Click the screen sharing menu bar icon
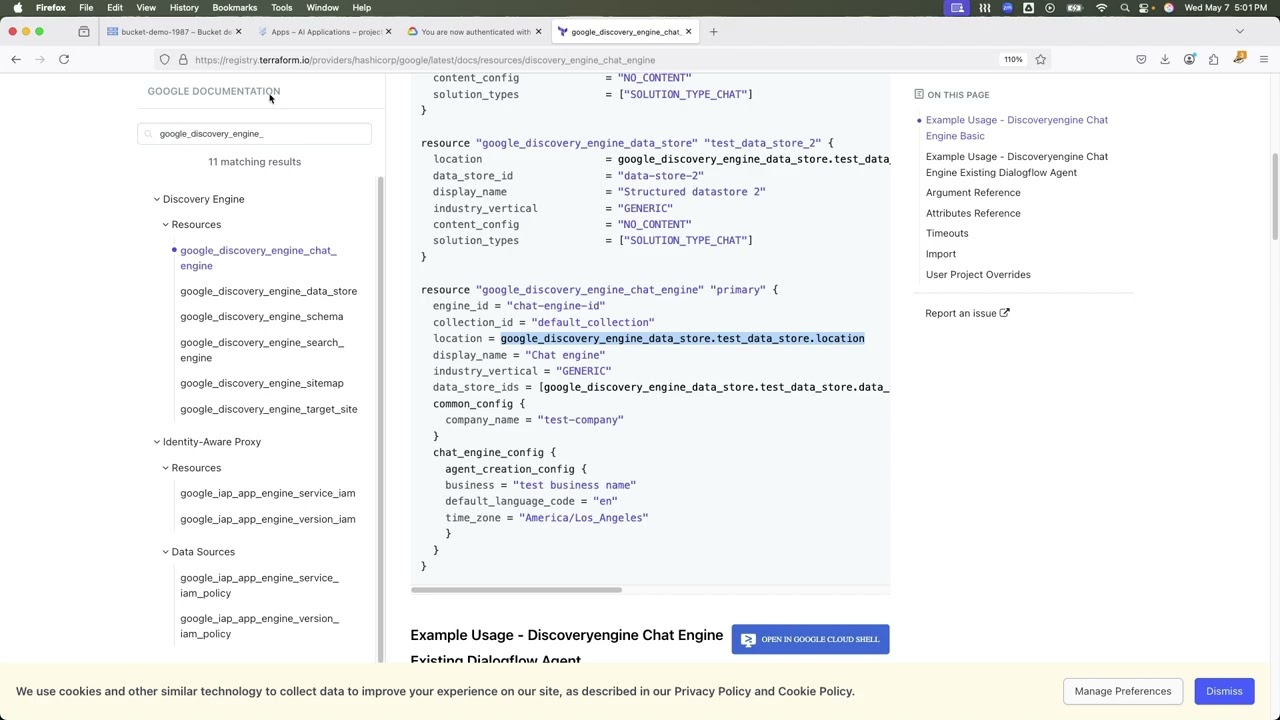The height and width of the screenshot is (720, 1280). [957, 8]
